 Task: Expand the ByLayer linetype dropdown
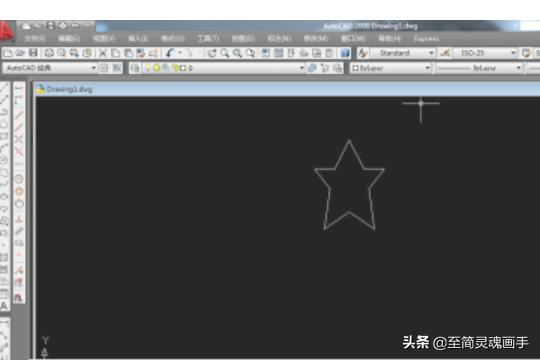pos(519,68)
